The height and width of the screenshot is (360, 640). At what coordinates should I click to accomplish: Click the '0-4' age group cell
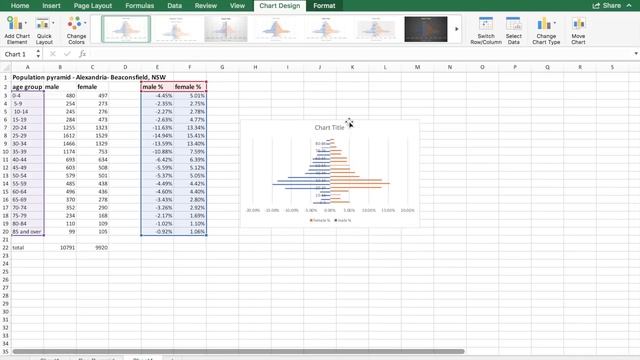point(27,96)
